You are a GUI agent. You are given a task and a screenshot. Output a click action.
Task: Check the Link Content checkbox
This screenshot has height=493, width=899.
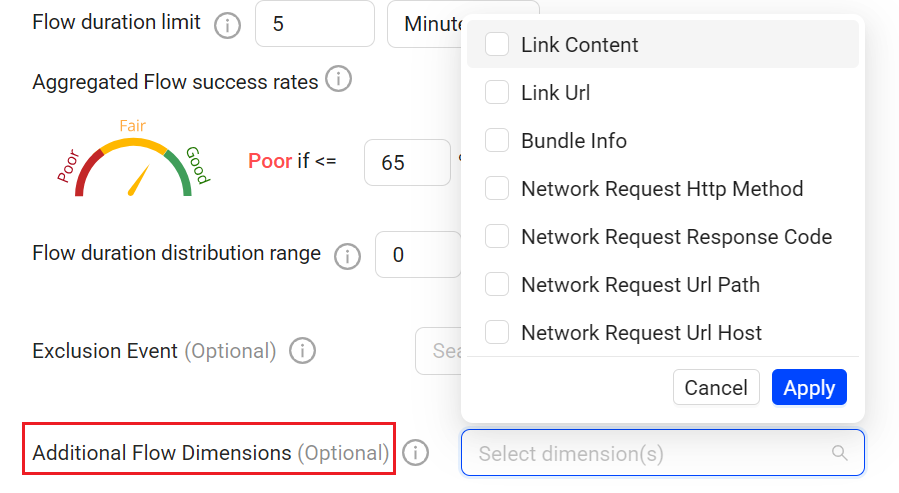point(497,45)
